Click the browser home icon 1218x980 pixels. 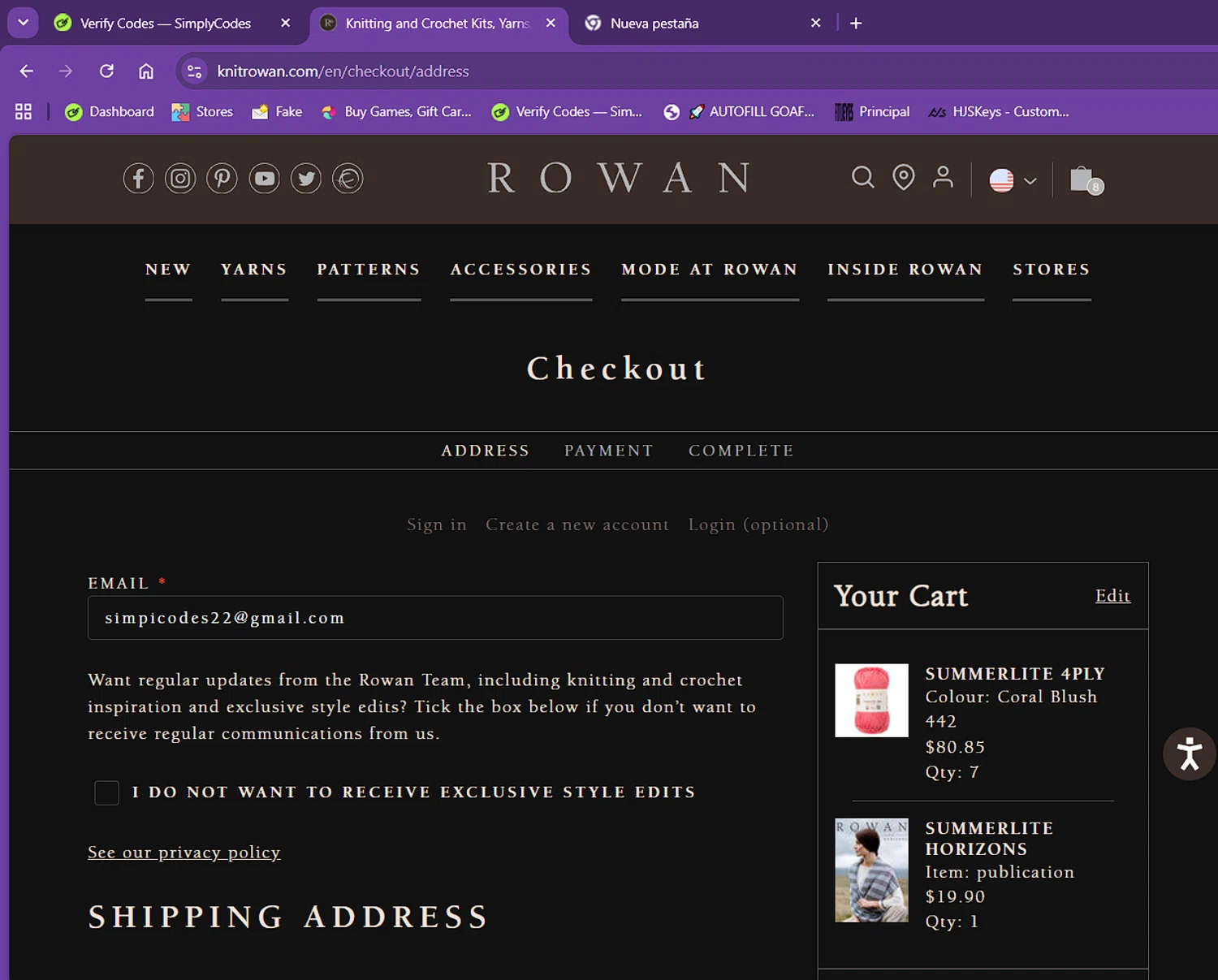point(146,71)
